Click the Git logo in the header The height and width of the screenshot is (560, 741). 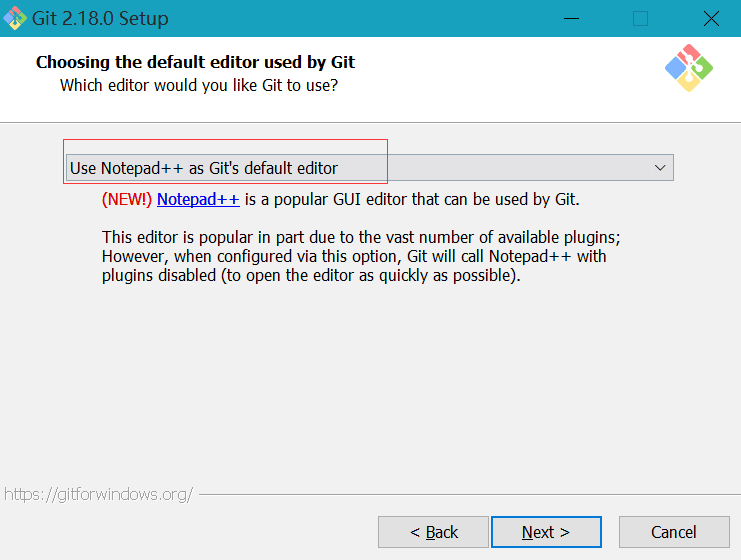pos(688,68)
